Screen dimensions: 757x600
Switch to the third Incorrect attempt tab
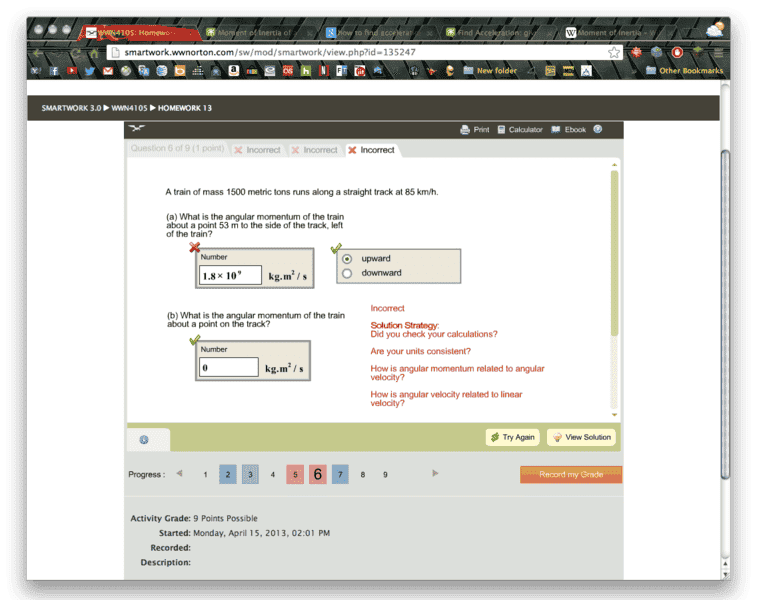coord(371,150)
